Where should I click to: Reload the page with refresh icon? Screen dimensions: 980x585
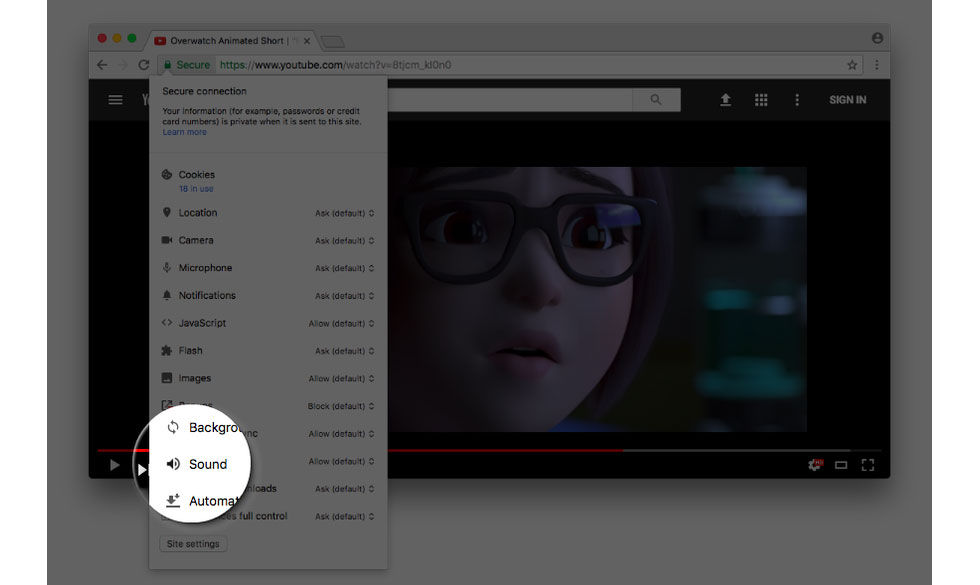pos(144,65)
